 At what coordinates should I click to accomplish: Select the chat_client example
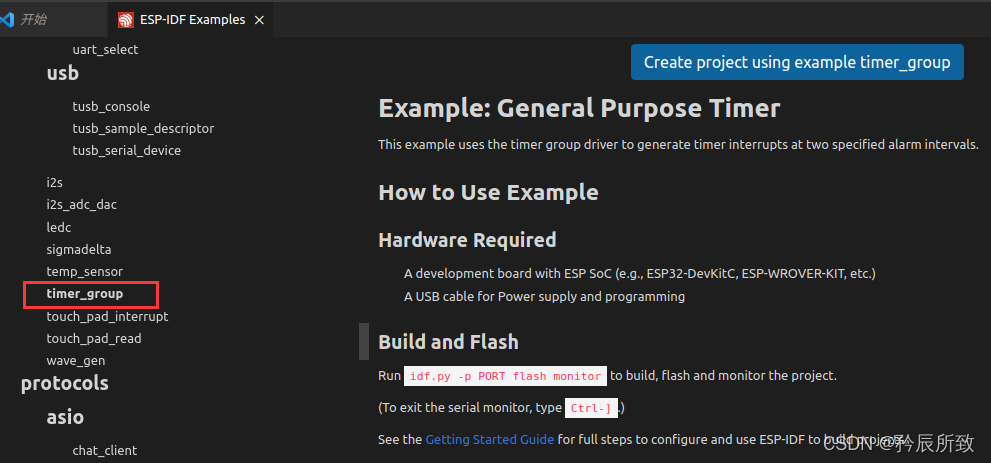[105, 450]
